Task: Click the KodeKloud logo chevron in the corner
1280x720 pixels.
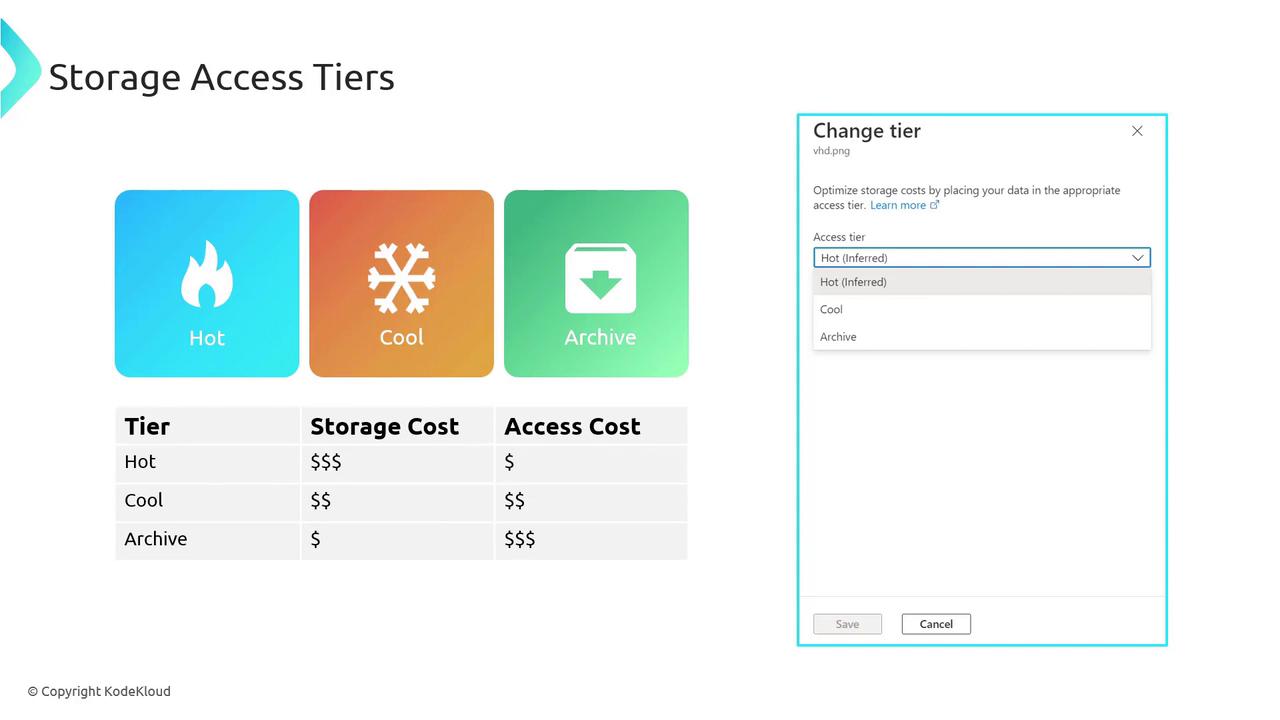Action: (17, 68)
